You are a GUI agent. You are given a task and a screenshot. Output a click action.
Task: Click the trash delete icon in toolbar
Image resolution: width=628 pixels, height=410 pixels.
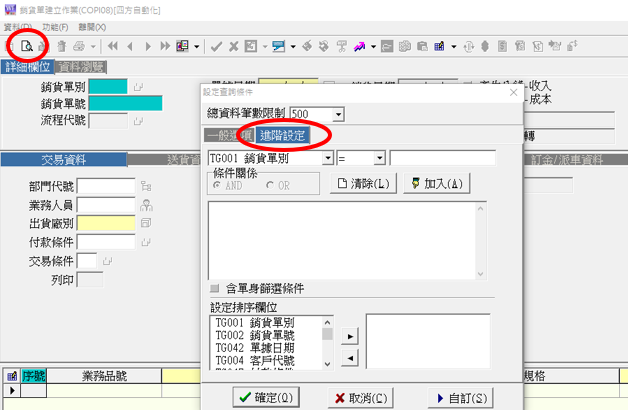click(63, 46)
